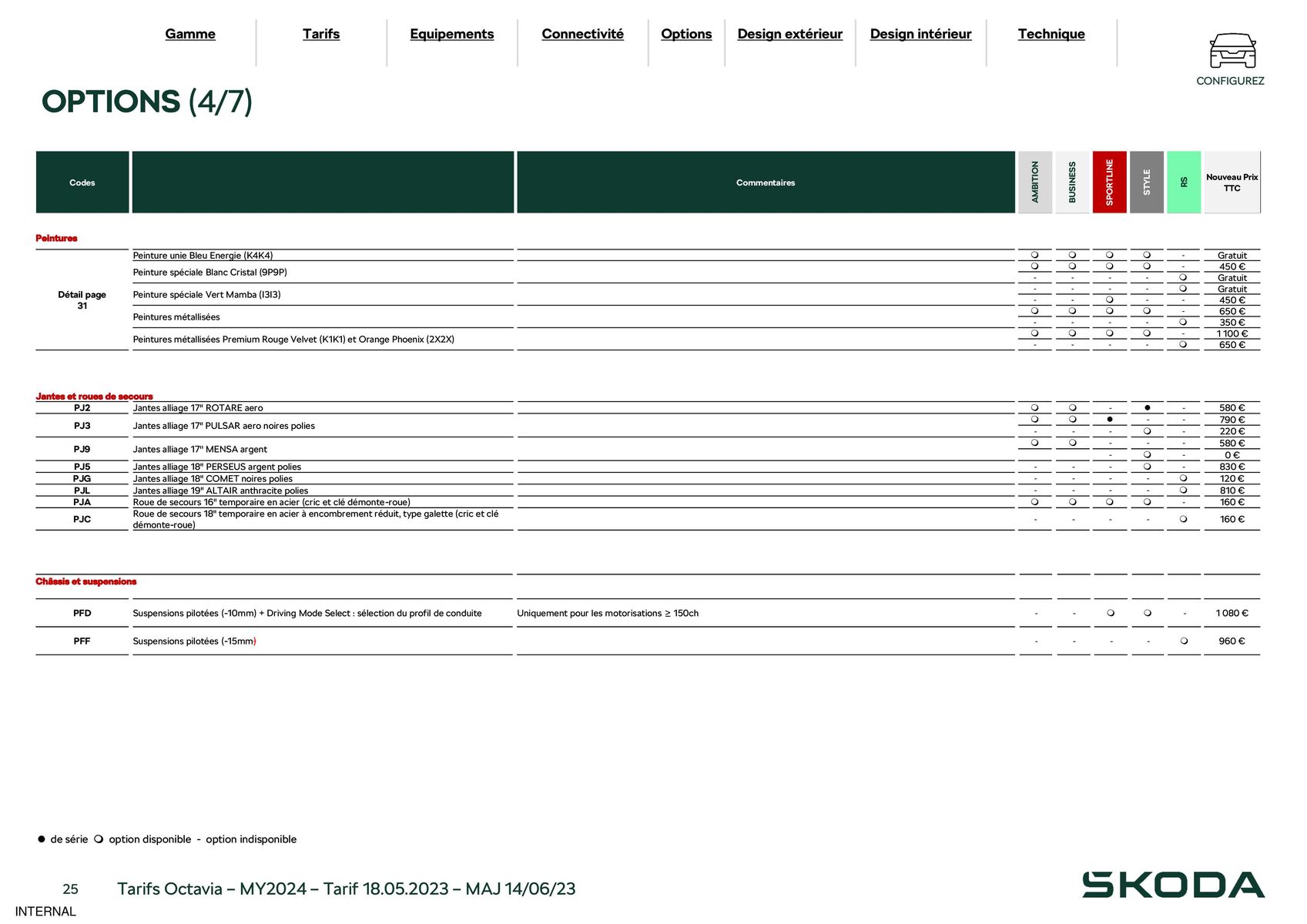The width and height of the screenshot is (1307, 924).
Task: Click the de série legend dot
Action: (42, 839)
